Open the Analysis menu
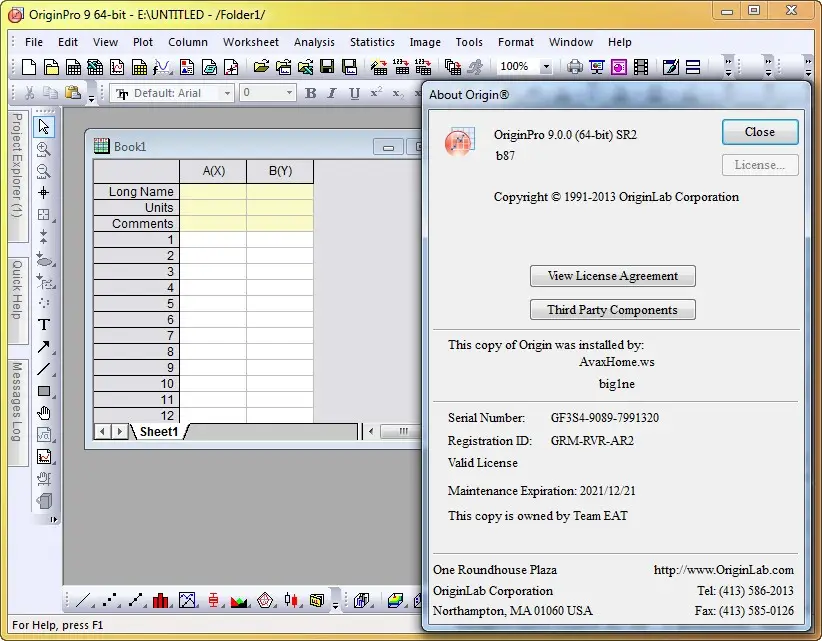The width and height of the screenshot is (822, 641). point(314,42)
